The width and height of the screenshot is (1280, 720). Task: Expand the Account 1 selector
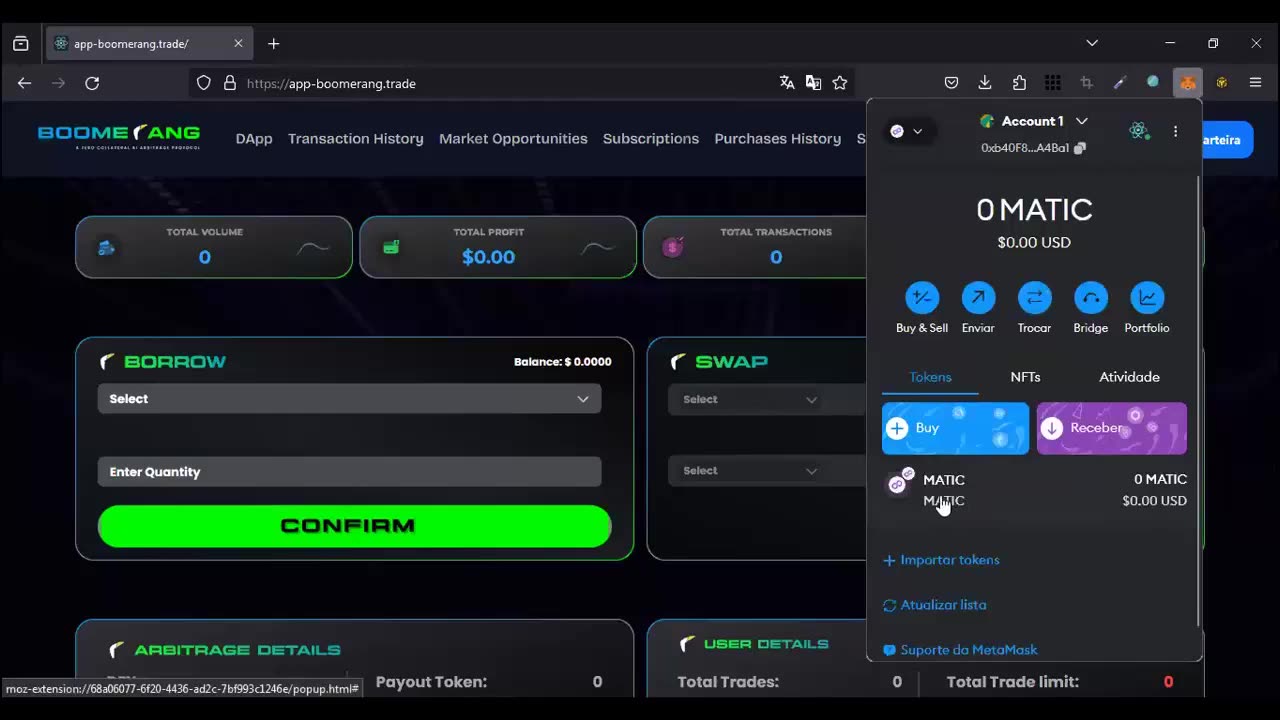[1034, 121]
